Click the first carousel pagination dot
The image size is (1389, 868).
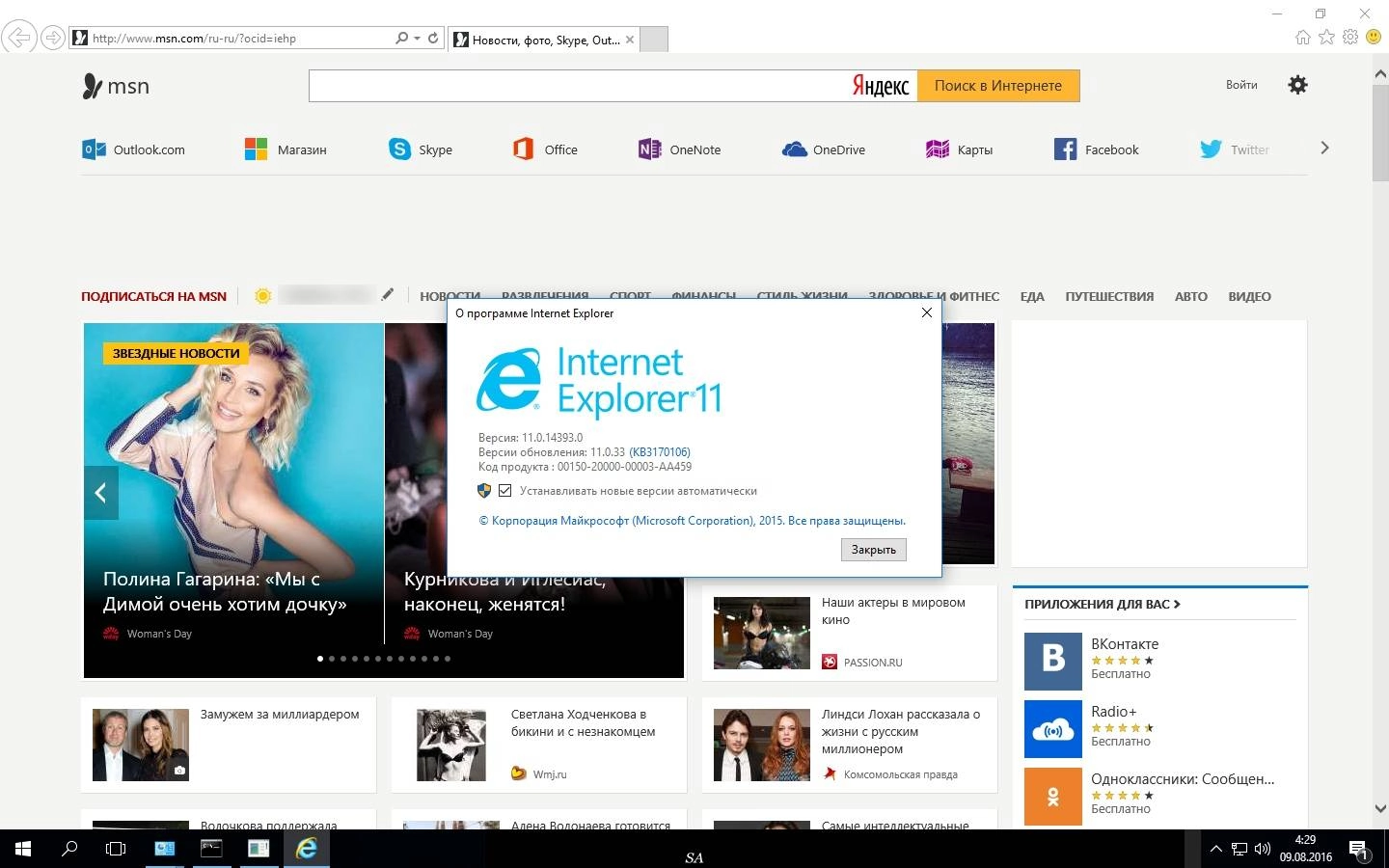tap(320, 659)
